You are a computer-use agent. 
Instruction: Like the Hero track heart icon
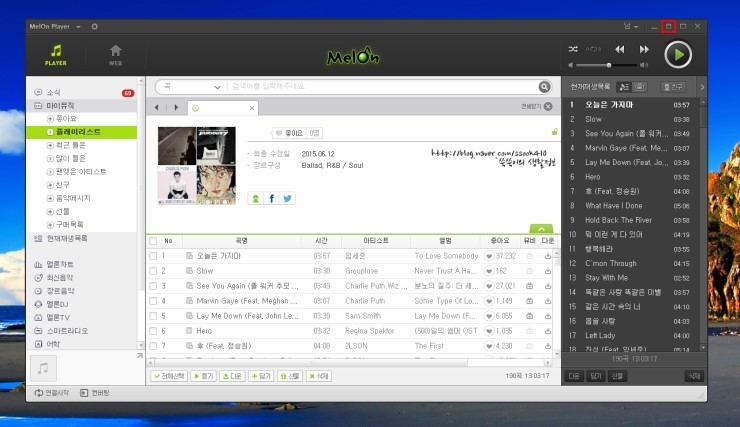point(489,331)
